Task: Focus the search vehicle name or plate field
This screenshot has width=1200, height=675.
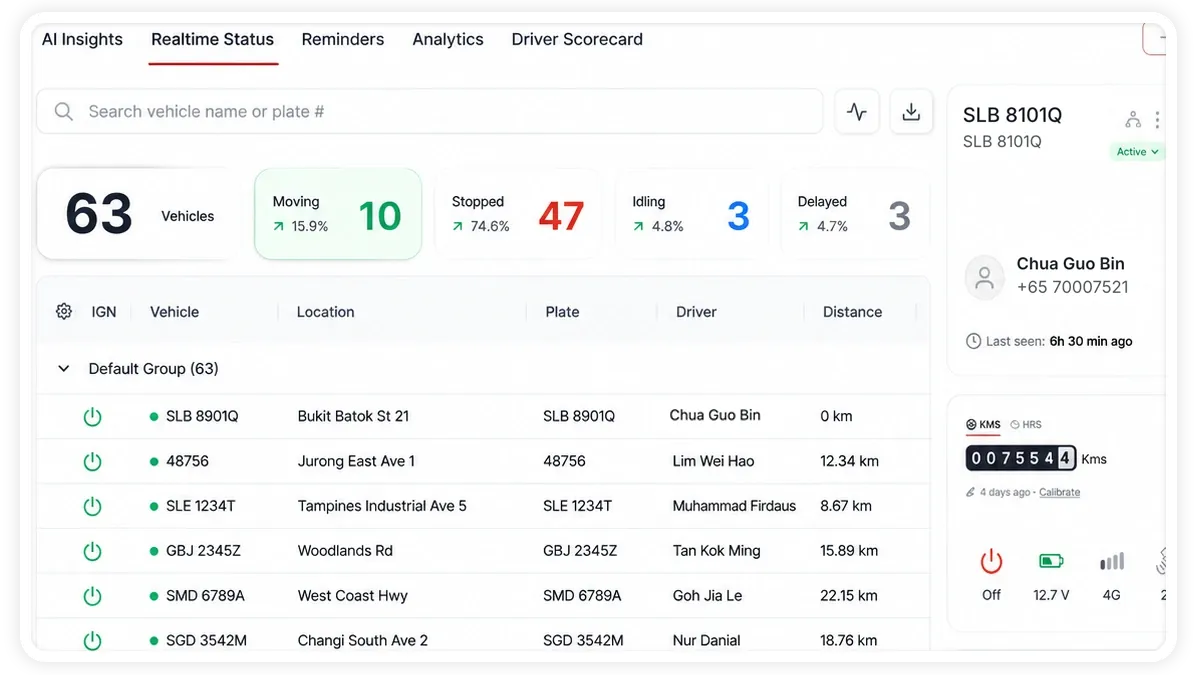Action: (x=430, y=112)
